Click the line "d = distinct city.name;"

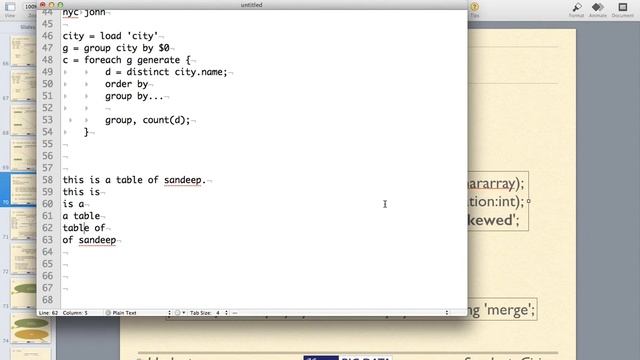(166, 72)
